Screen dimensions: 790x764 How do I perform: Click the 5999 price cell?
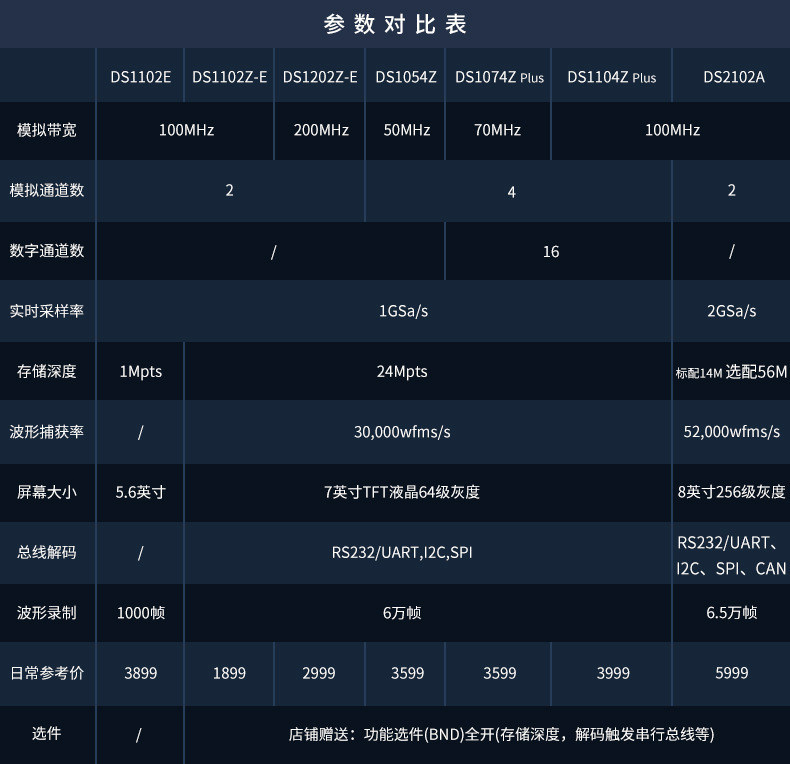(732, 673)
